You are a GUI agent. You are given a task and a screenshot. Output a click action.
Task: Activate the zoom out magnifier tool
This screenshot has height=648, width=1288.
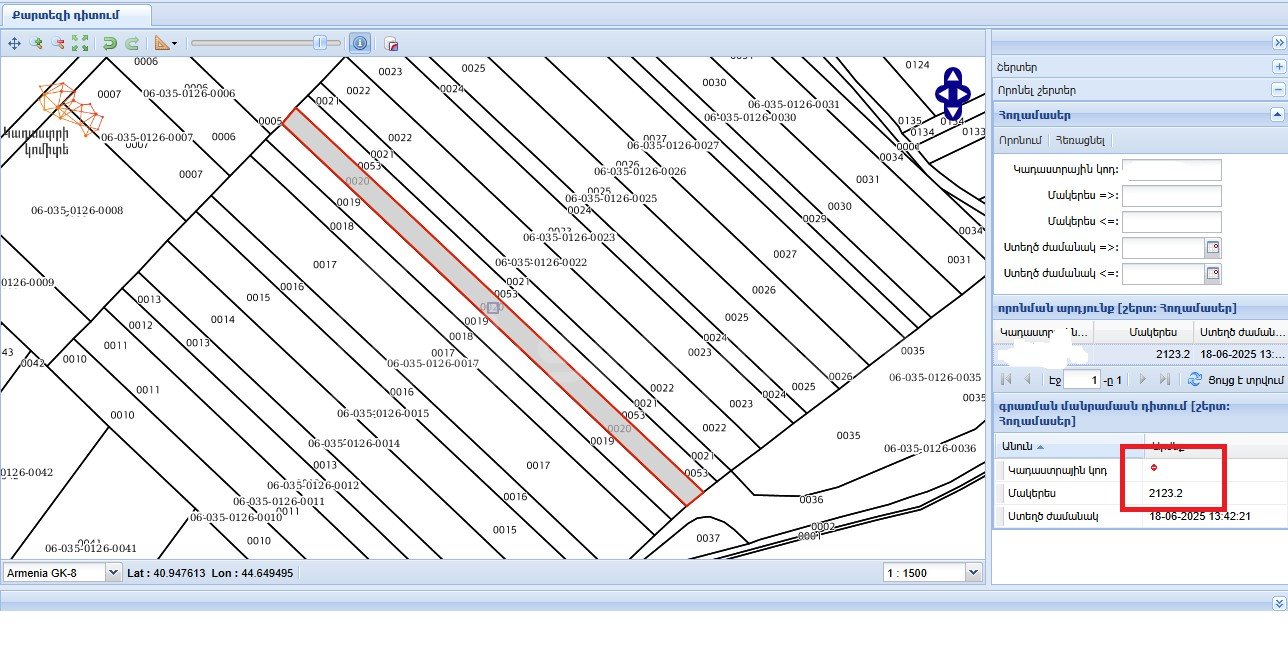[58, 44]
